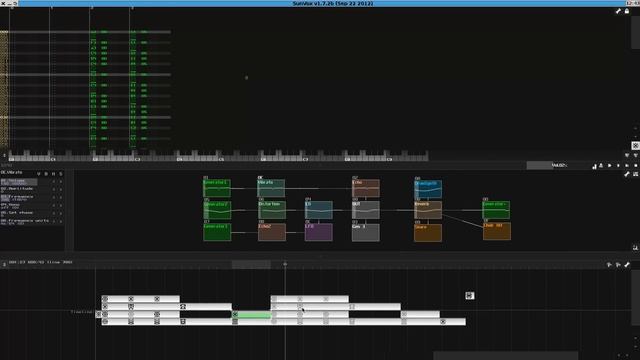The height and width of the screenshot is (360, 640).
Task: Click the small button left of piano keyboard
Action: click(x=4, y=156)
